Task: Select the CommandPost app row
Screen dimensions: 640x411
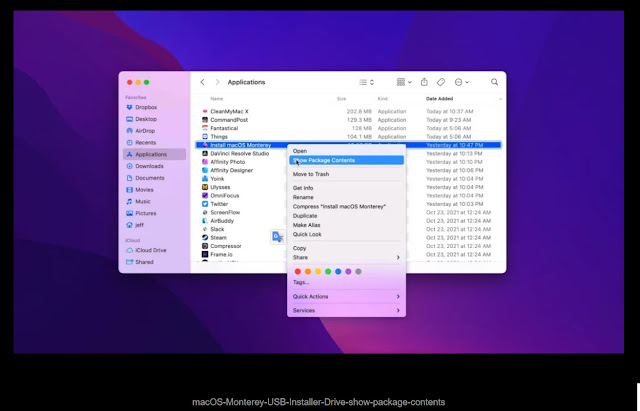Action: 348,120
